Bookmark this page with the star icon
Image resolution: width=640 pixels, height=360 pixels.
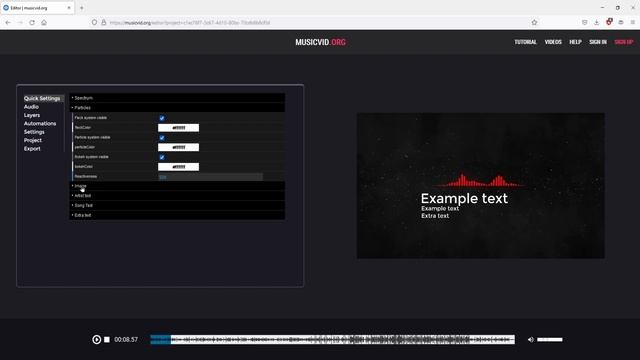tap(534, 22)
